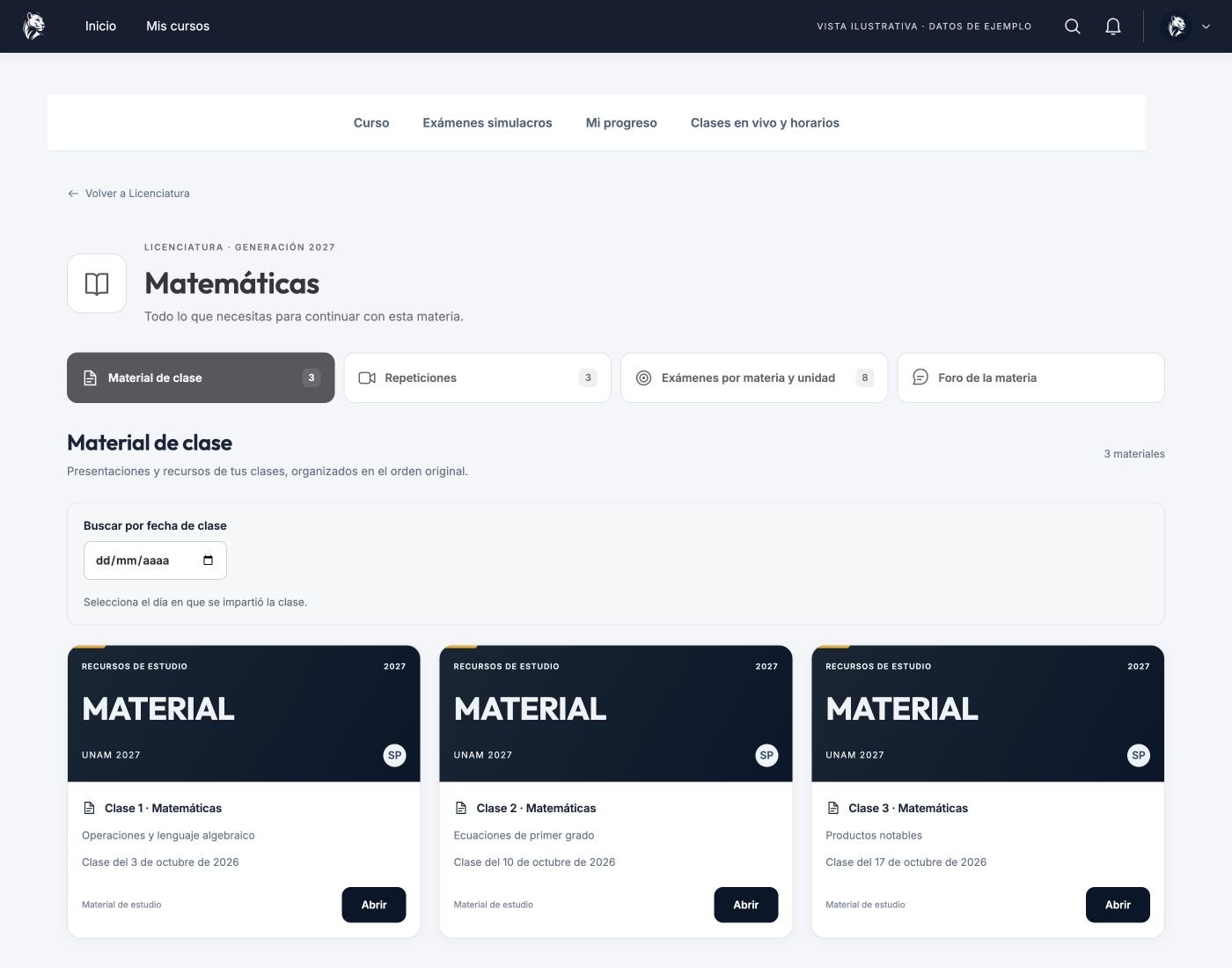Select the title Clase 3 · Matemáticas

[908, 808]
